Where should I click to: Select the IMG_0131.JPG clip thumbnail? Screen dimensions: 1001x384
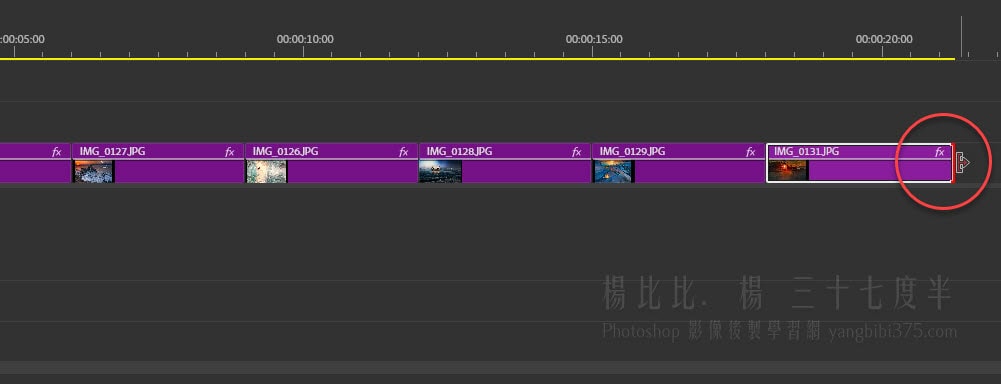pyautogui.click(x=788, y=171)
